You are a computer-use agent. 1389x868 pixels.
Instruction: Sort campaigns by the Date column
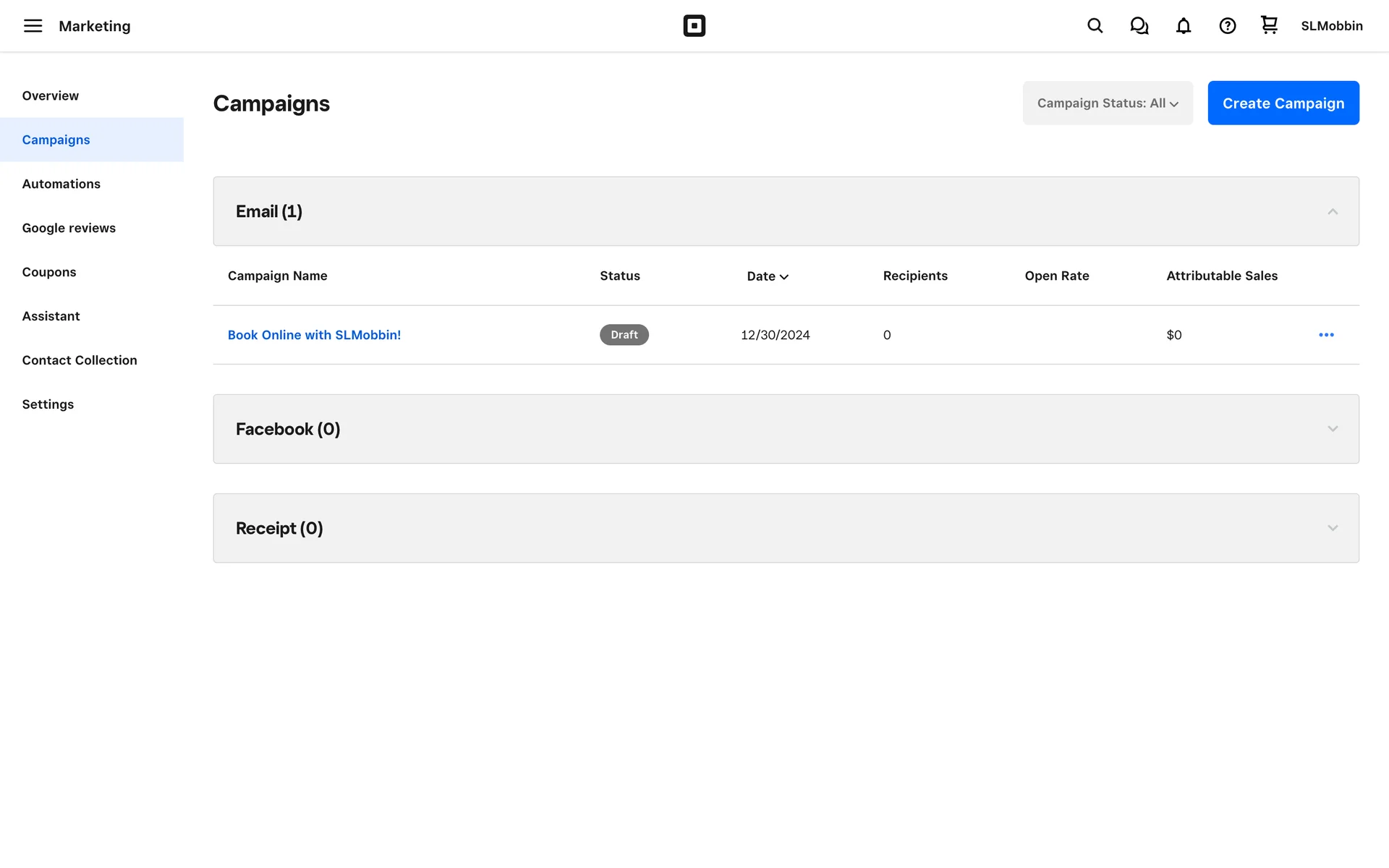coord(767,276)
